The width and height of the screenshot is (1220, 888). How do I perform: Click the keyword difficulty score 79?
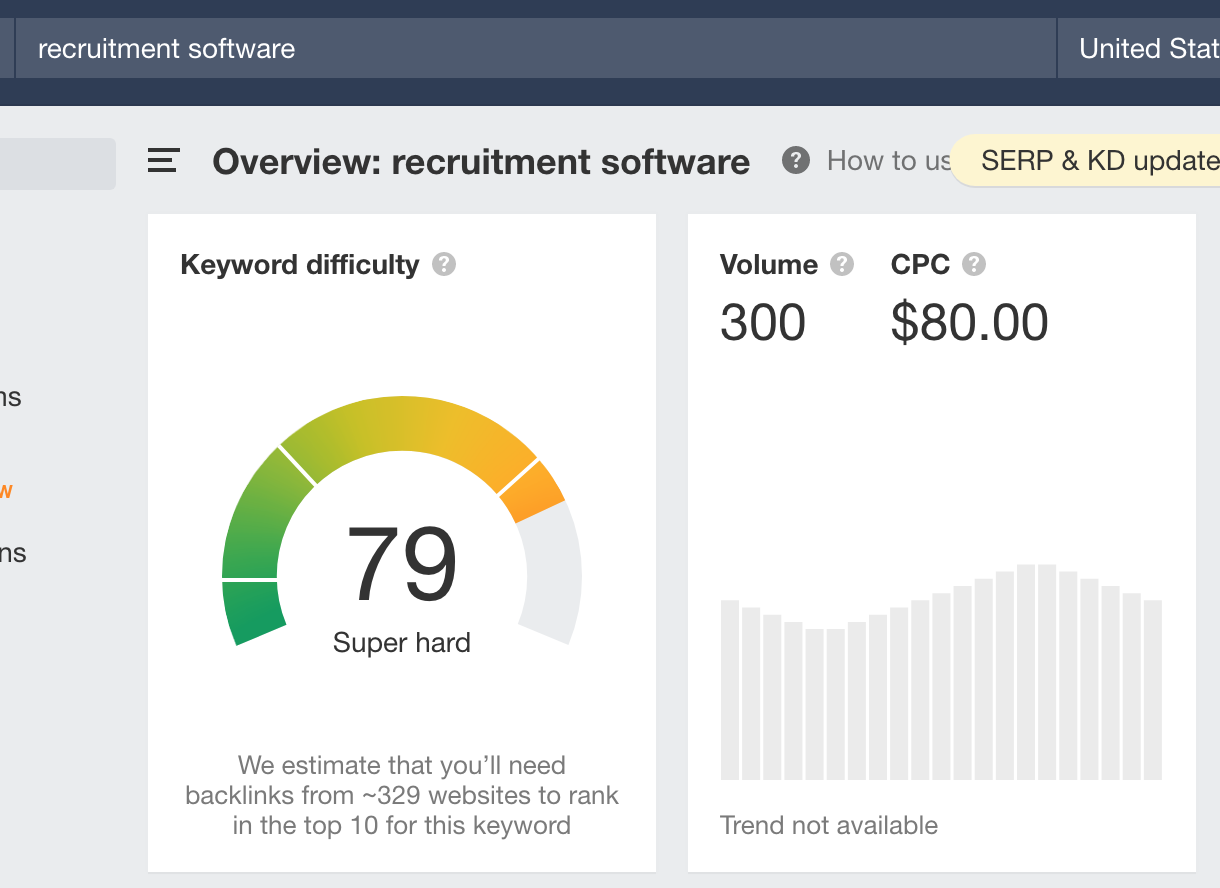pyautogui.click(x=401, y=565)
